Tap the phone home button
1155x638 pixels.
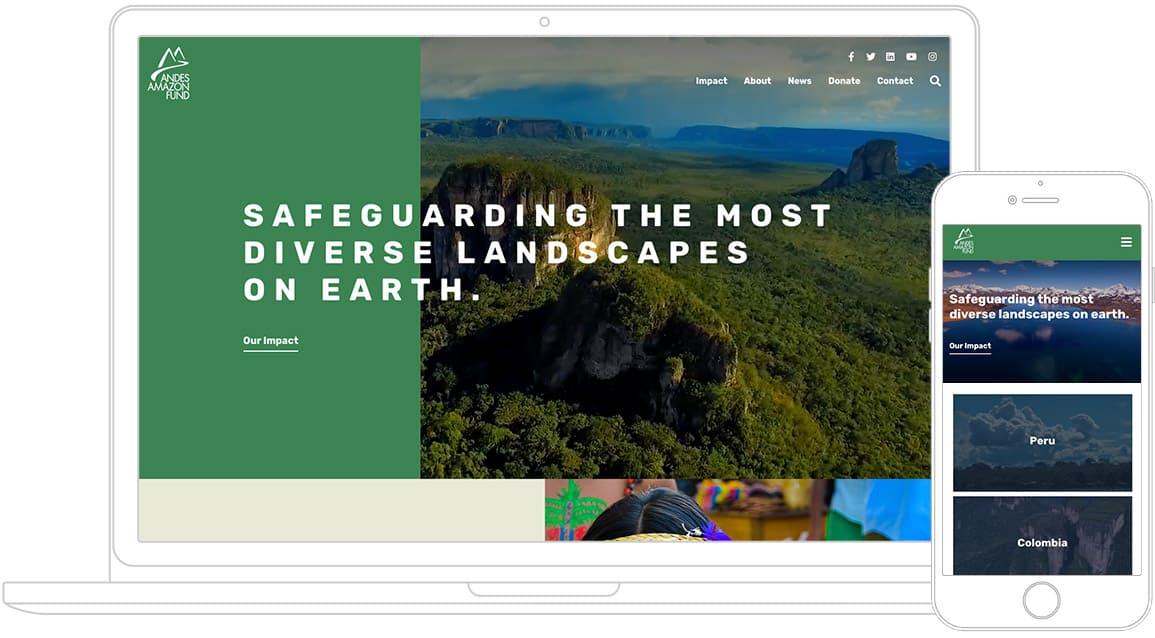pos(1042,600)
